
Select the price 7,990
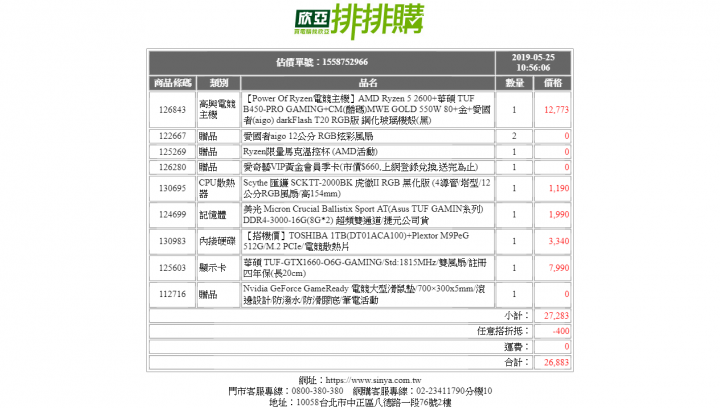pos(559,268)
